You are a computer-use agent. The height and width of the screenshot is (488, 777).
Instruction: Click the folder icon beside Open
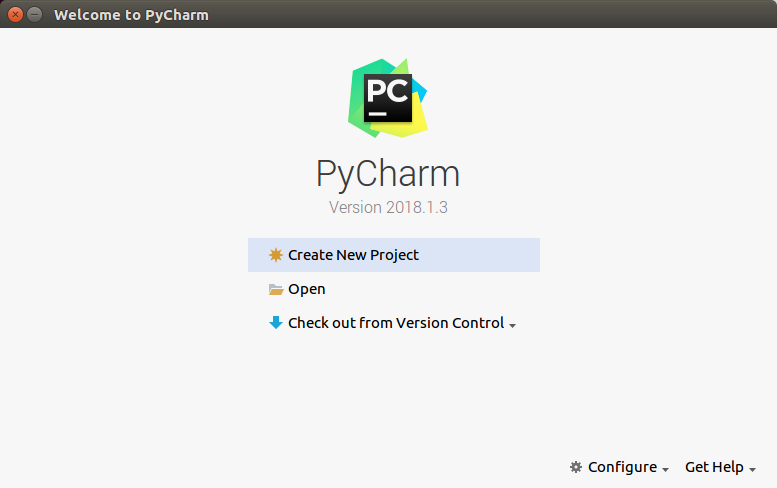(276, 289)
